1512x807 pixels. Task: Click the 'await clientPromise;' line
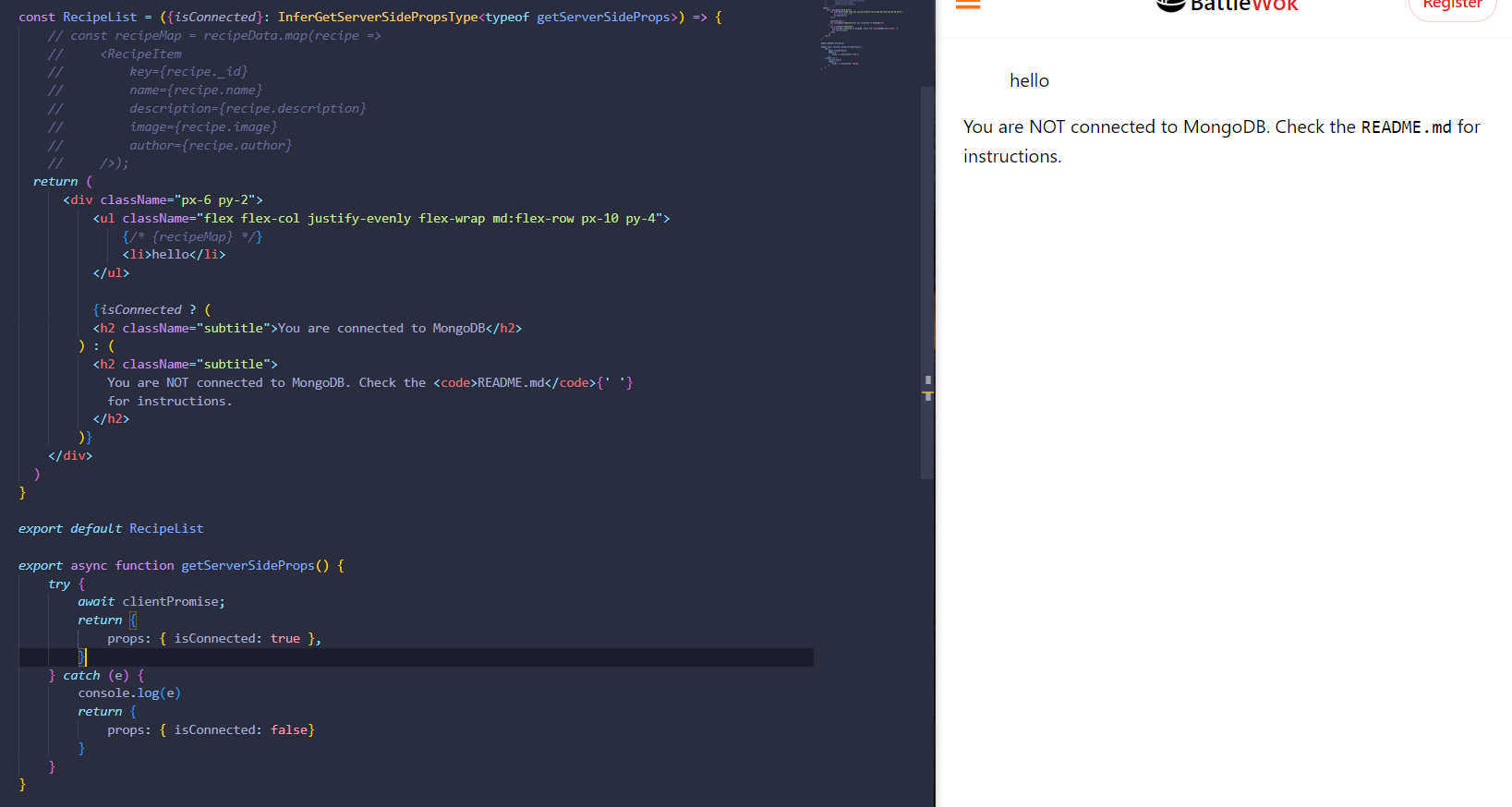[151, 602]
